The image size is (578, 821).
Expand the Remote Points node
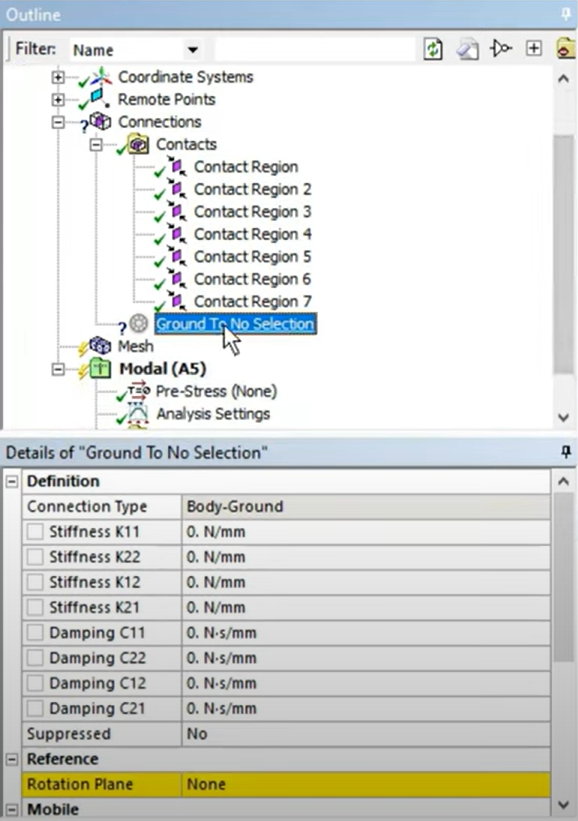[x=58, y=99]
